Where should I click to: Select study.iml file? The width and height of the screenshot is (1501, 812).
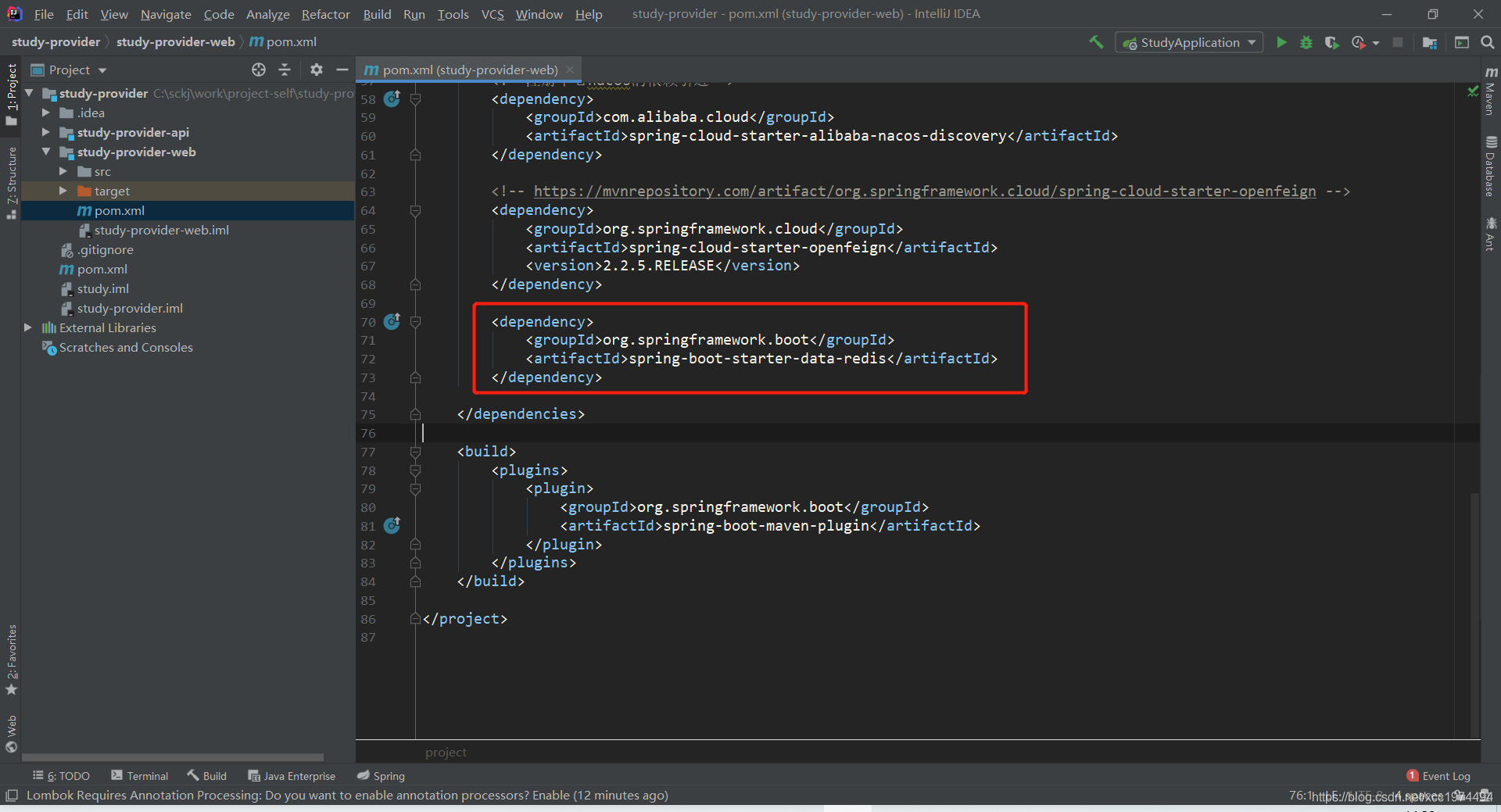(x=102, y=288)
